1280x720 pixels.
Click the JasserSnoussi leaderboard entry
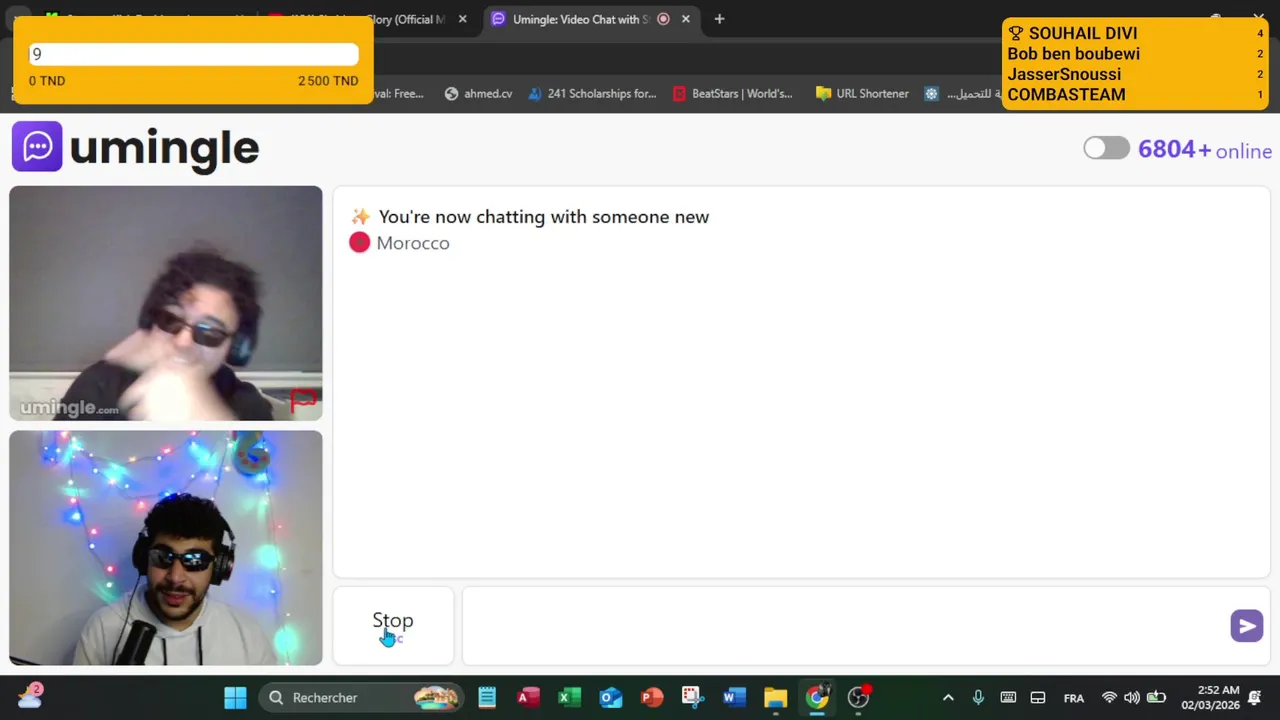pyautogui.click(x=1135, y=74)
